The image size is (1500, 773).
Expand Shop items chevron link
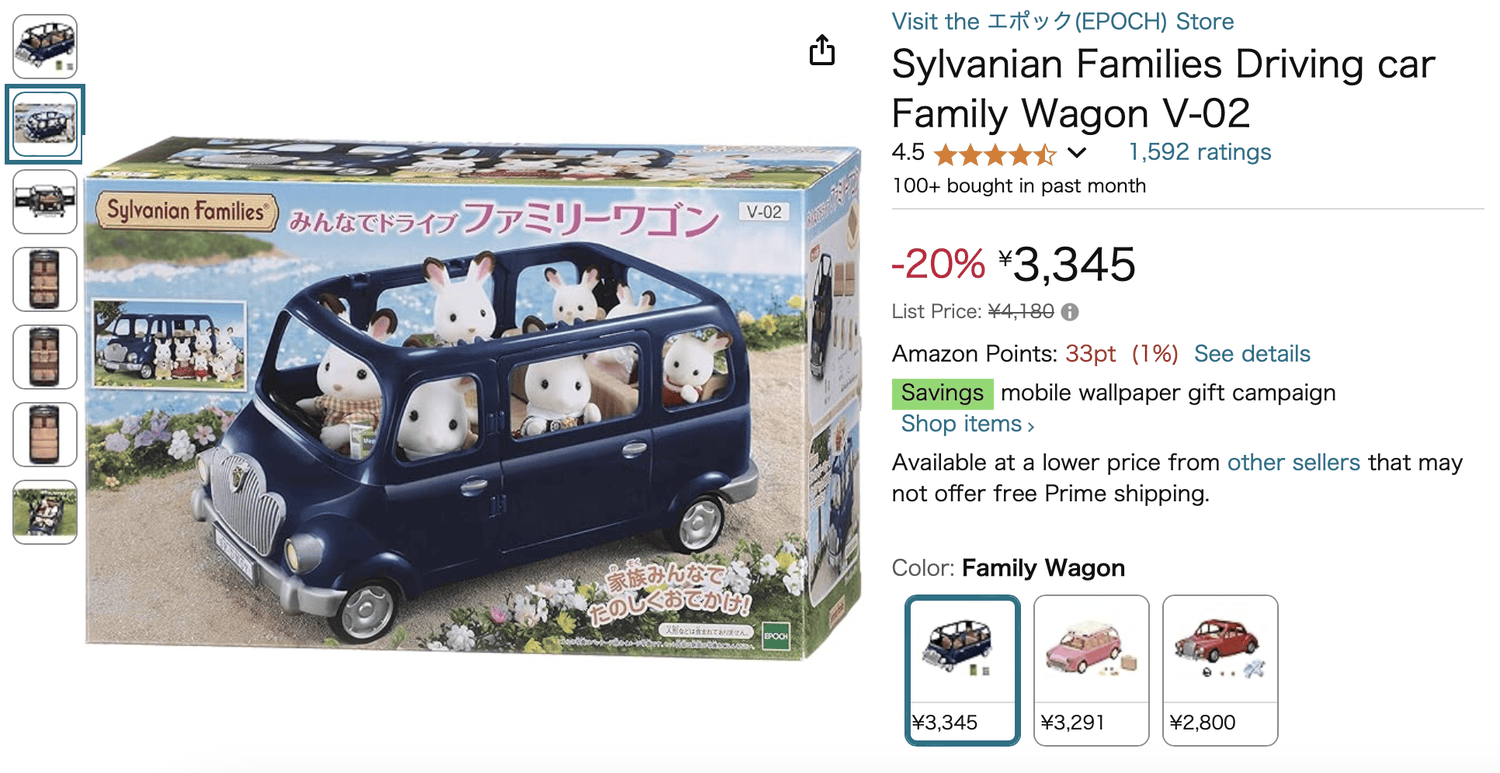[967, 424]
